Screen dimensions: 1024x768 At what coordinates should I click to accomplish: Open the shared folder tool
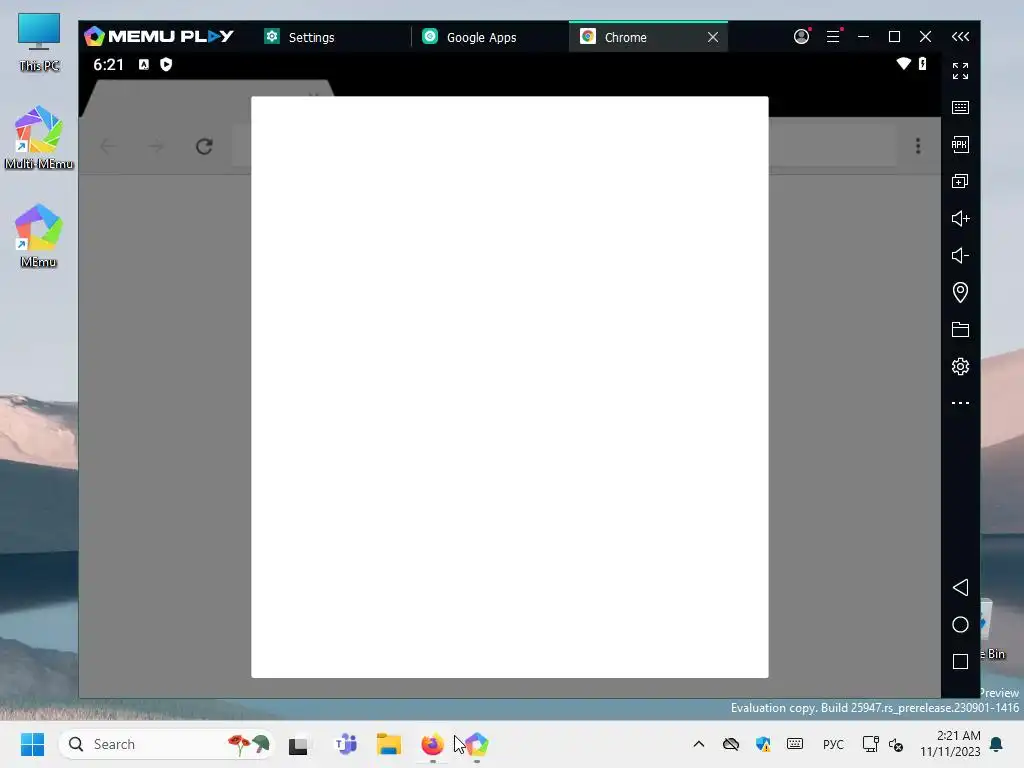[960, 330]
